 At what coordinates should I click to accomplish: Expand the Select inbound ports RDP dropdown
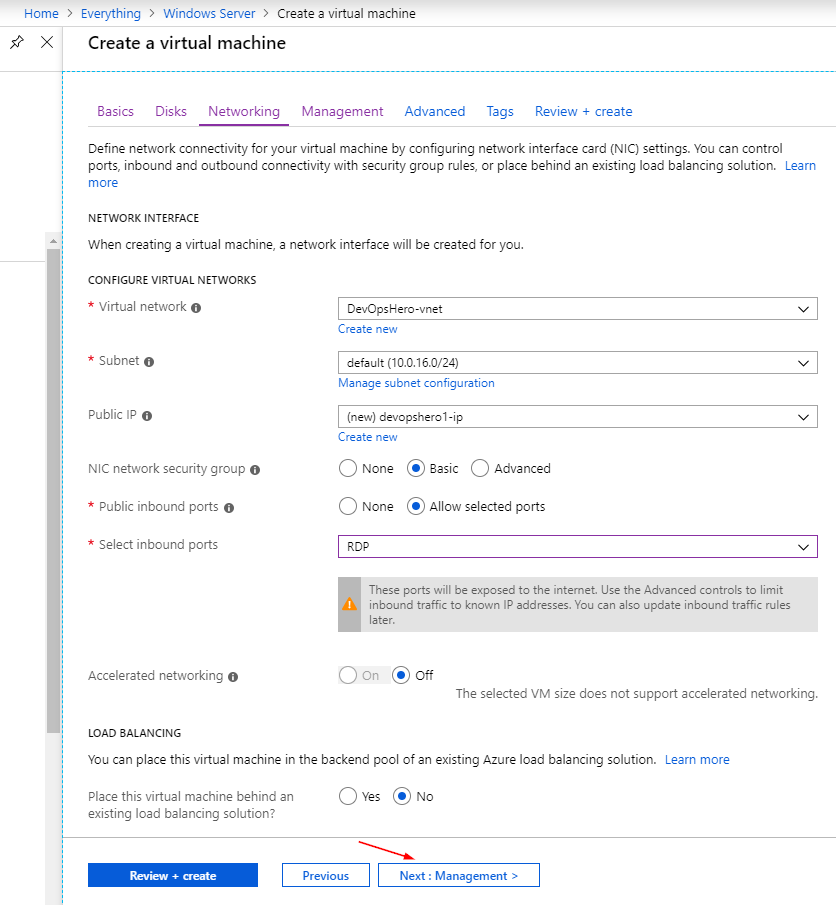tap(577, 547)
